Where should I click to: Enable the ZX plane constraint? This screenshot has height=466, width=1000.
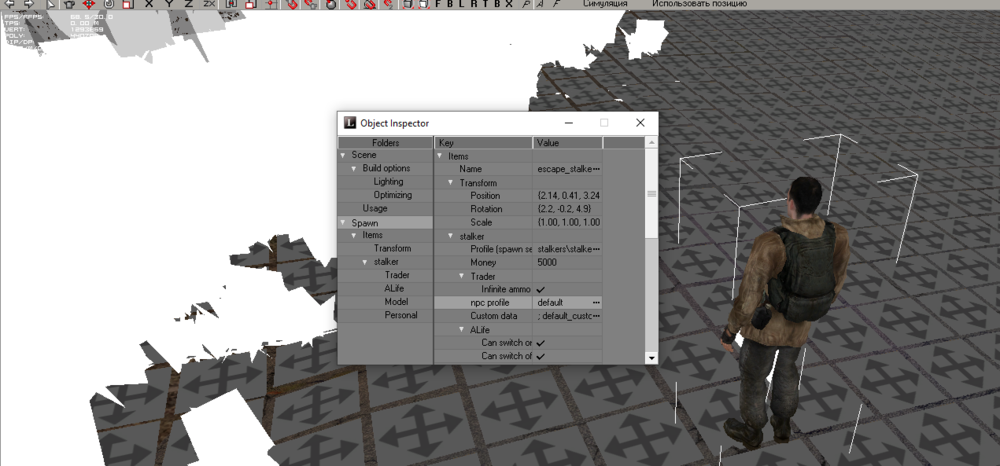(x=208, y=4)
